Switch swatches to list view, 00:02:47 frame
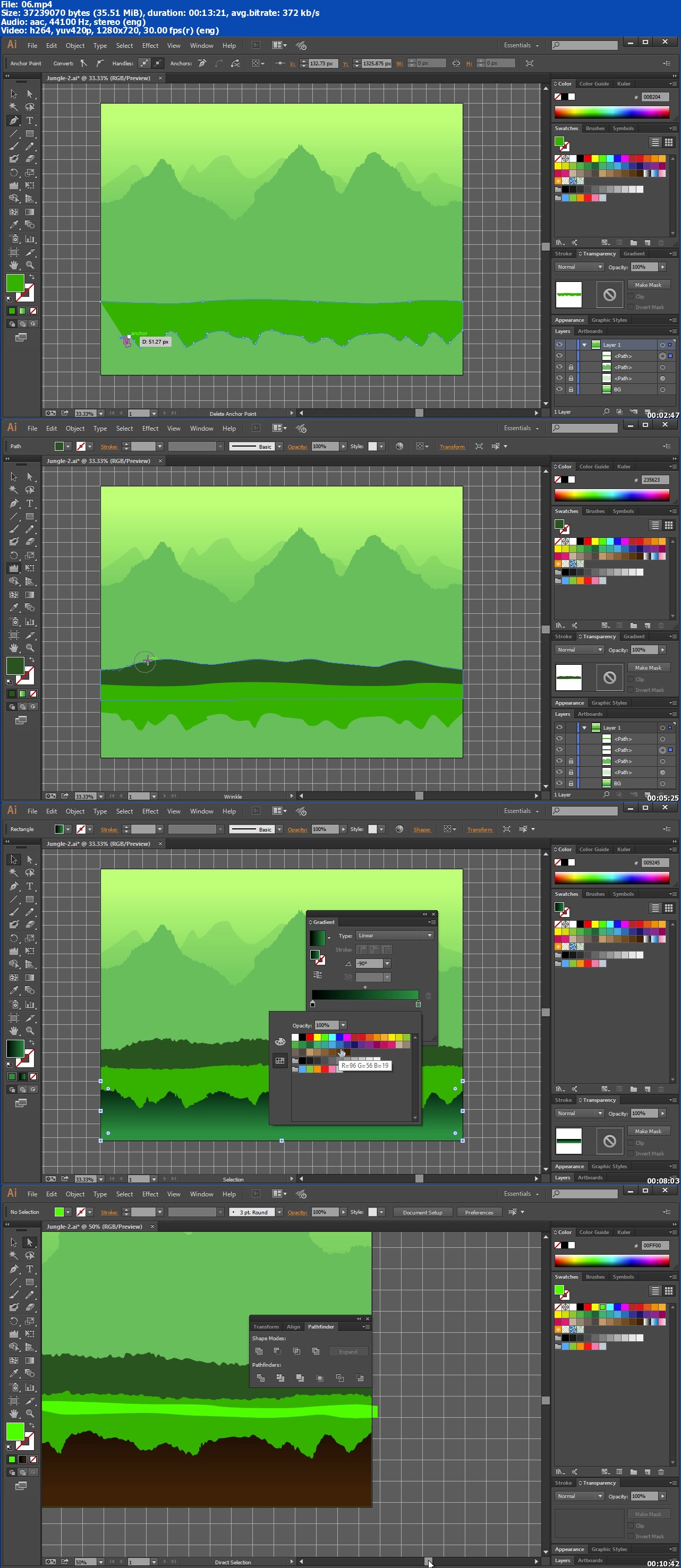This screenshot has height=1568, width=681. click(656, 142)
